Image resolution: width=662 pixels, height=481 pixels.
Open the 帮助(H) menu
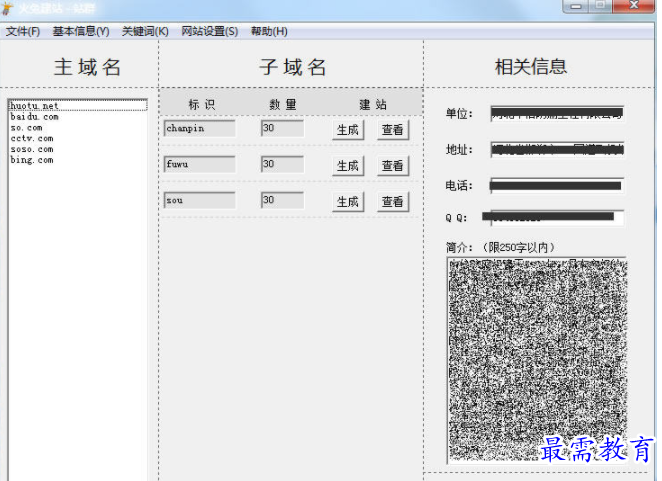269,31
